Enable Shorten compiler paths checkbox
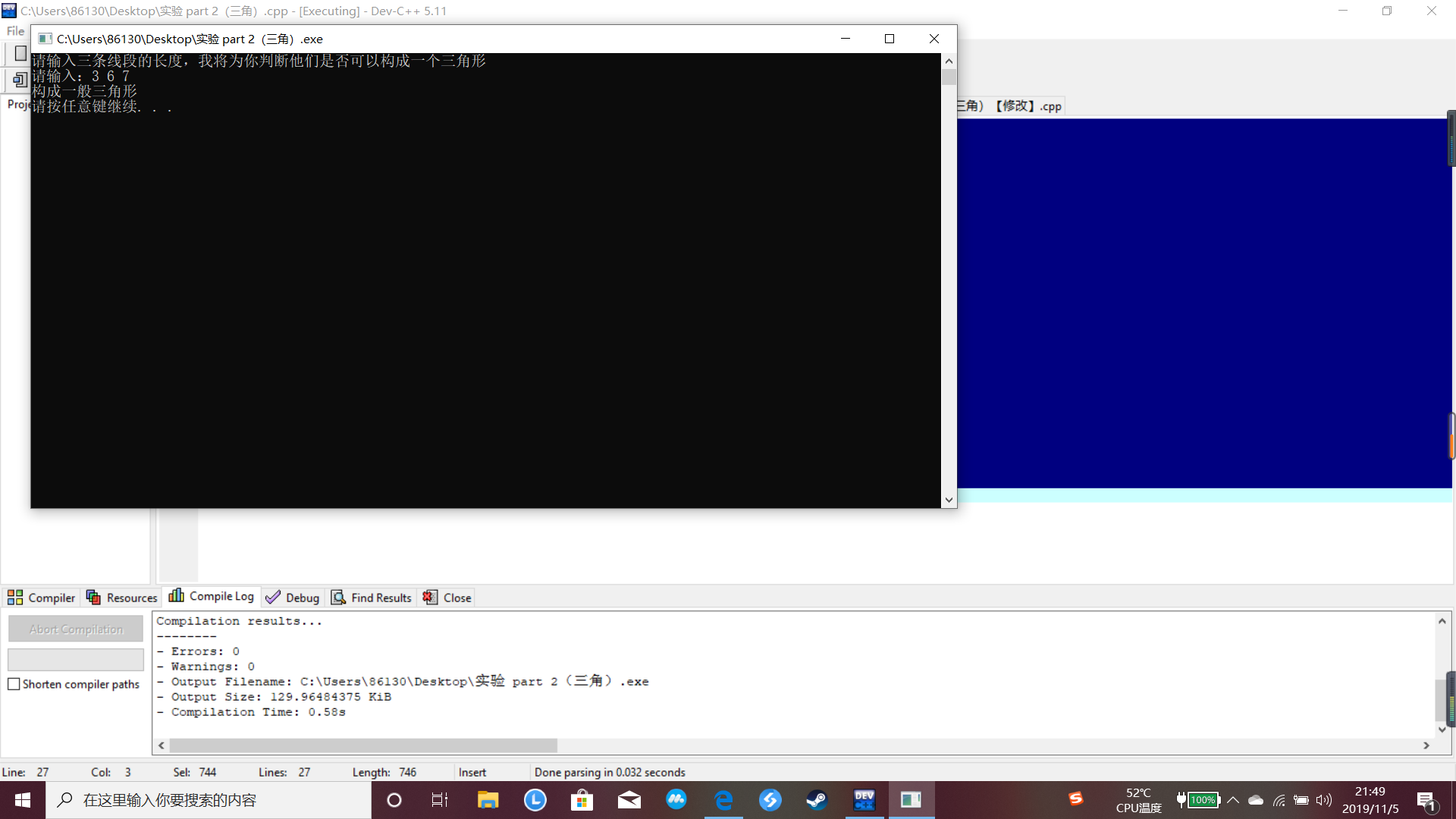 tap(14, 684)
